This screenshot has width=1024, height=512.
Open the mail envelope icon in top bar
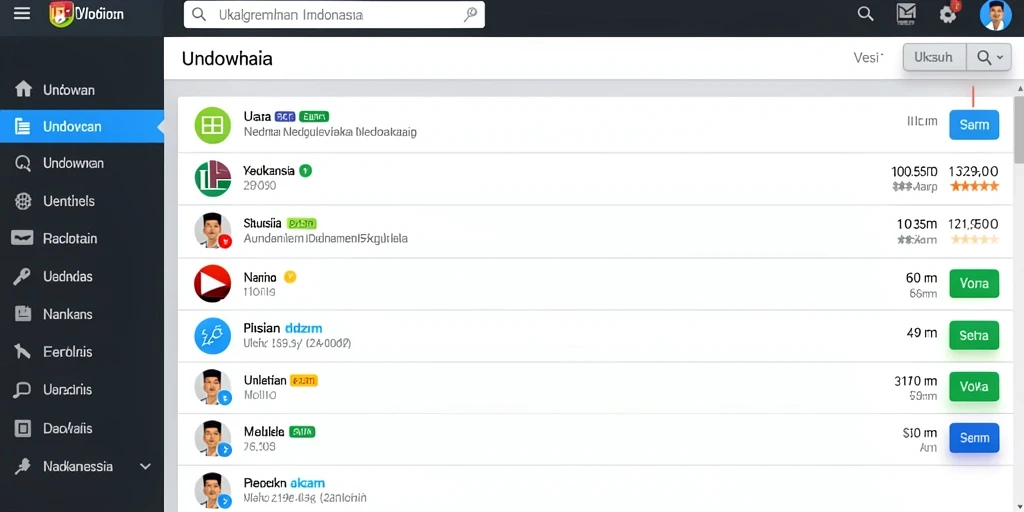tap(906, 13)
